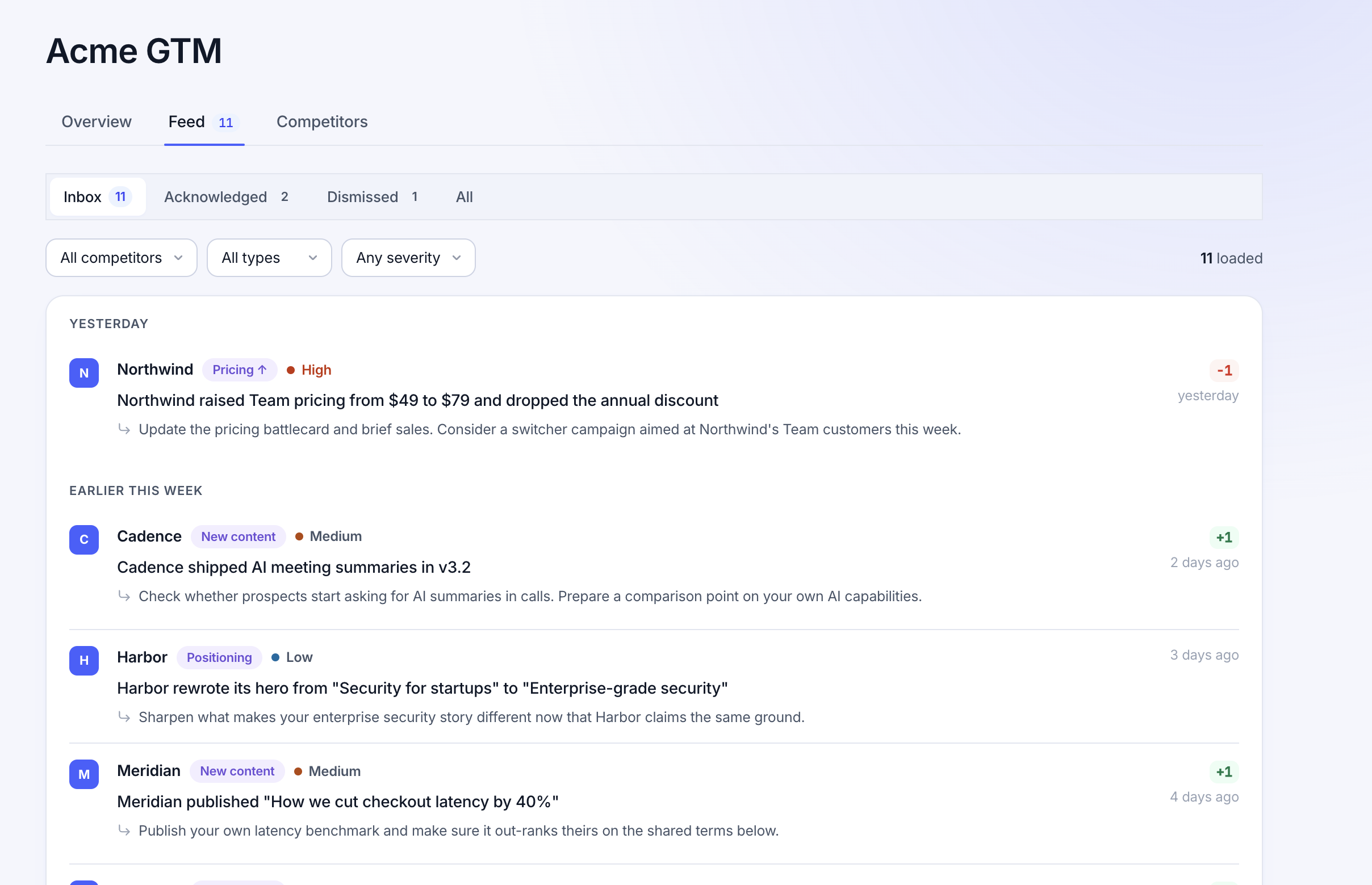Click the YESTERDAY section header
The width and height of the screenshot is (1372, 885).
(109, 324)
